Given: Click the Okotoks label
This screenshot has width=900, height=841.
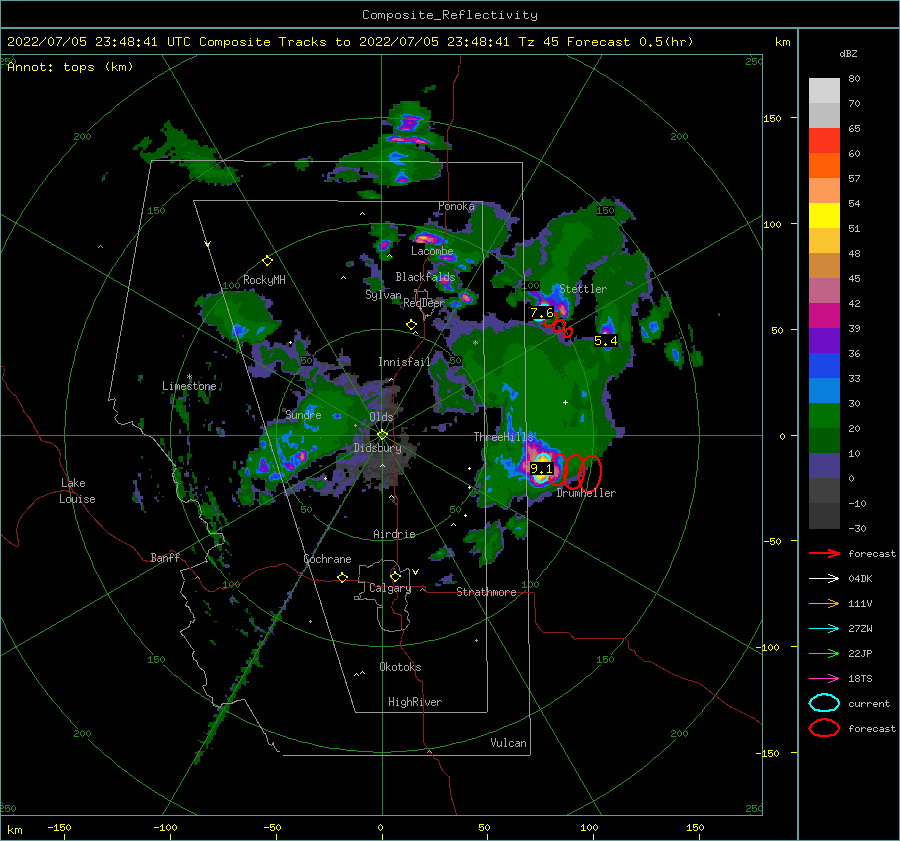Looking at the screenshot, I should [x=400, y=667].
